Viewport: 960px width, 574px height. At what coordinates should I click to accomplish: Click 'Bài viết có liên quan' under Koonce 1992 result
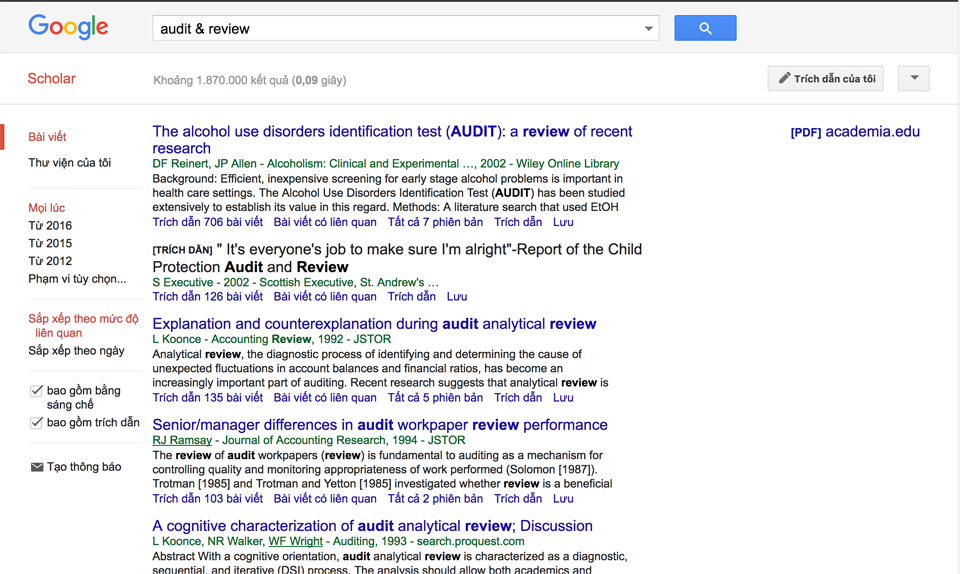325,398
